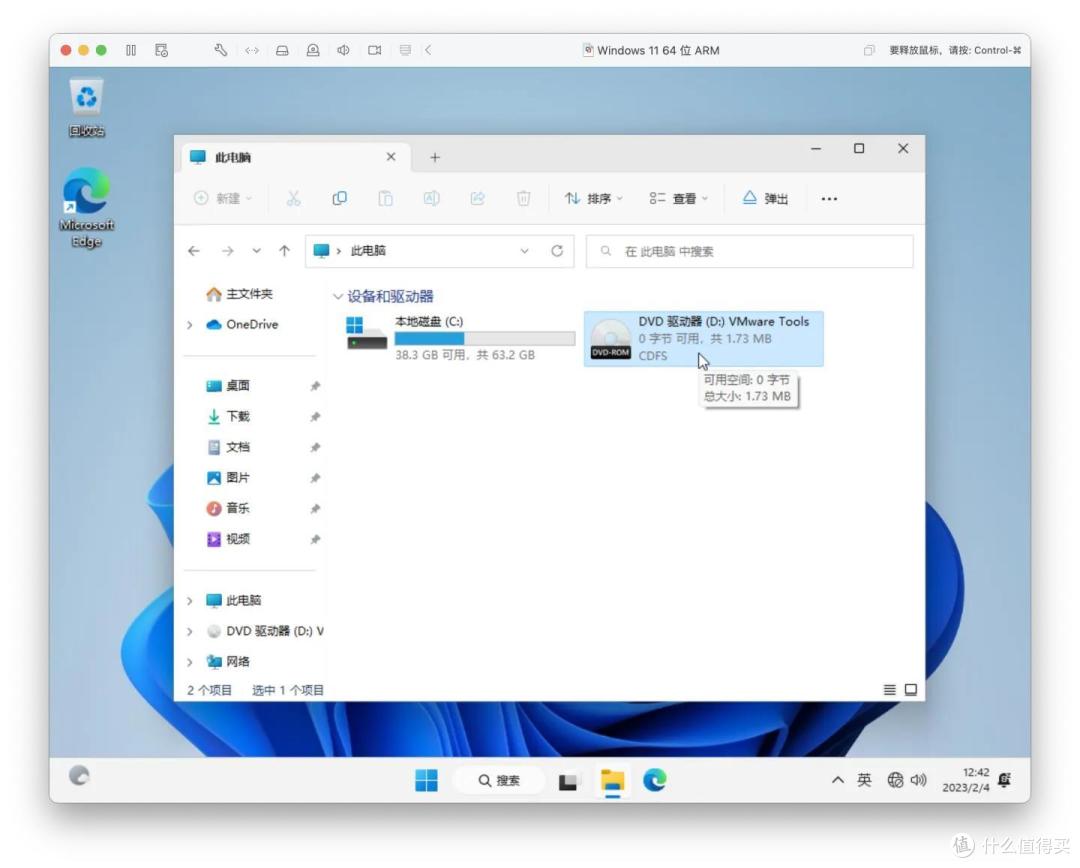Image resolution: width=1080 pixels, height=868 pixels.
Task: Open 文档 (Documents) quick access item
Action: (x=229, y=447)
